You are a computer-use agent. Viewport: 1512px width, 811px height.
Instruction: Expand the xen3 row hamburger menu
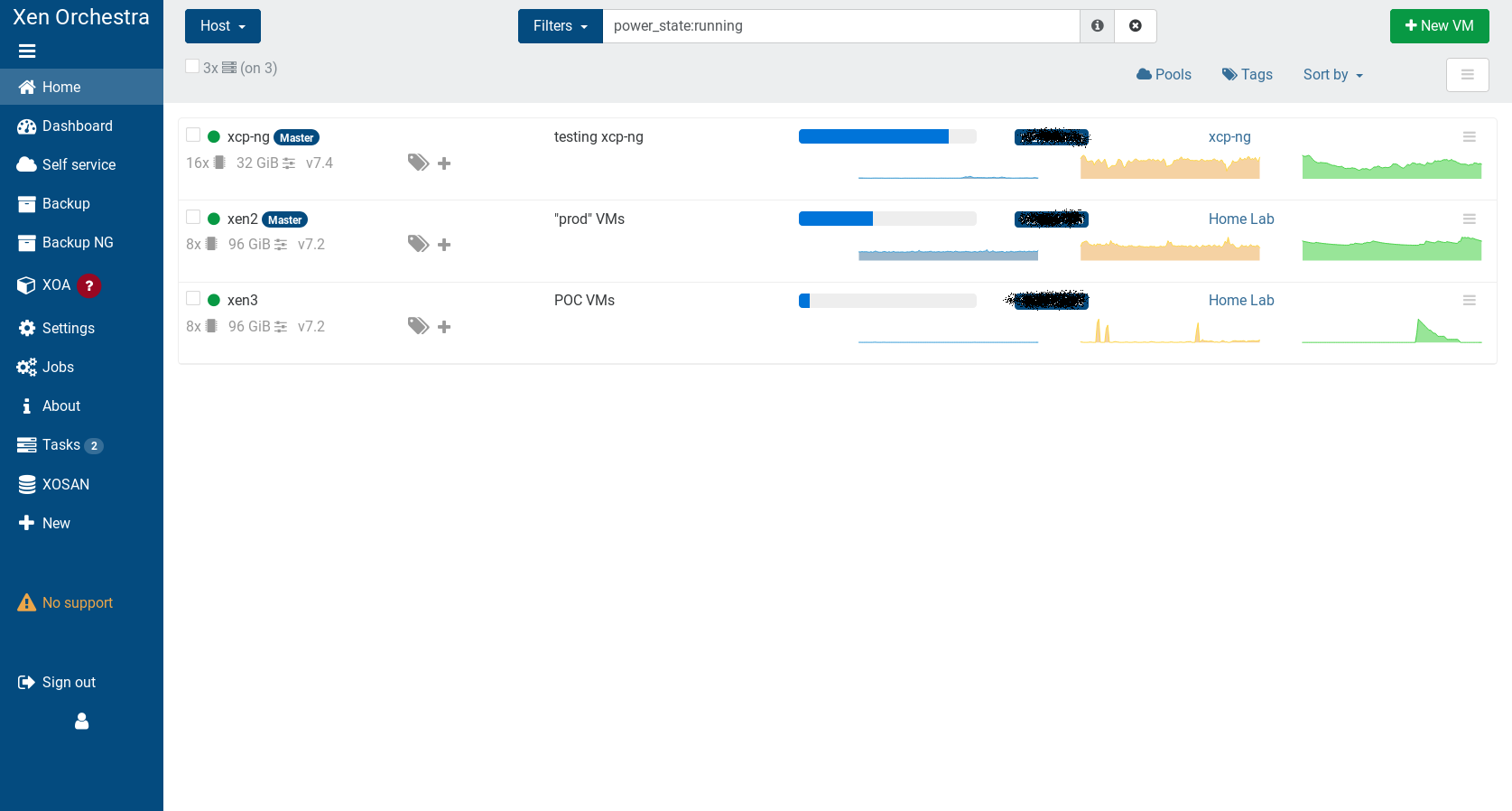click(1470, 301)
